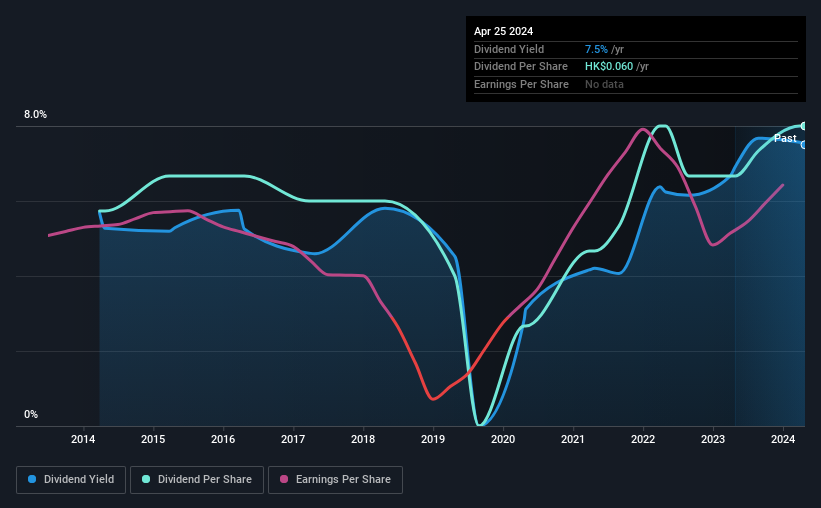Click the pink Earnings Per Share legend dot
The width and height of the screenshot is (821, 508).
pos(284,479)
